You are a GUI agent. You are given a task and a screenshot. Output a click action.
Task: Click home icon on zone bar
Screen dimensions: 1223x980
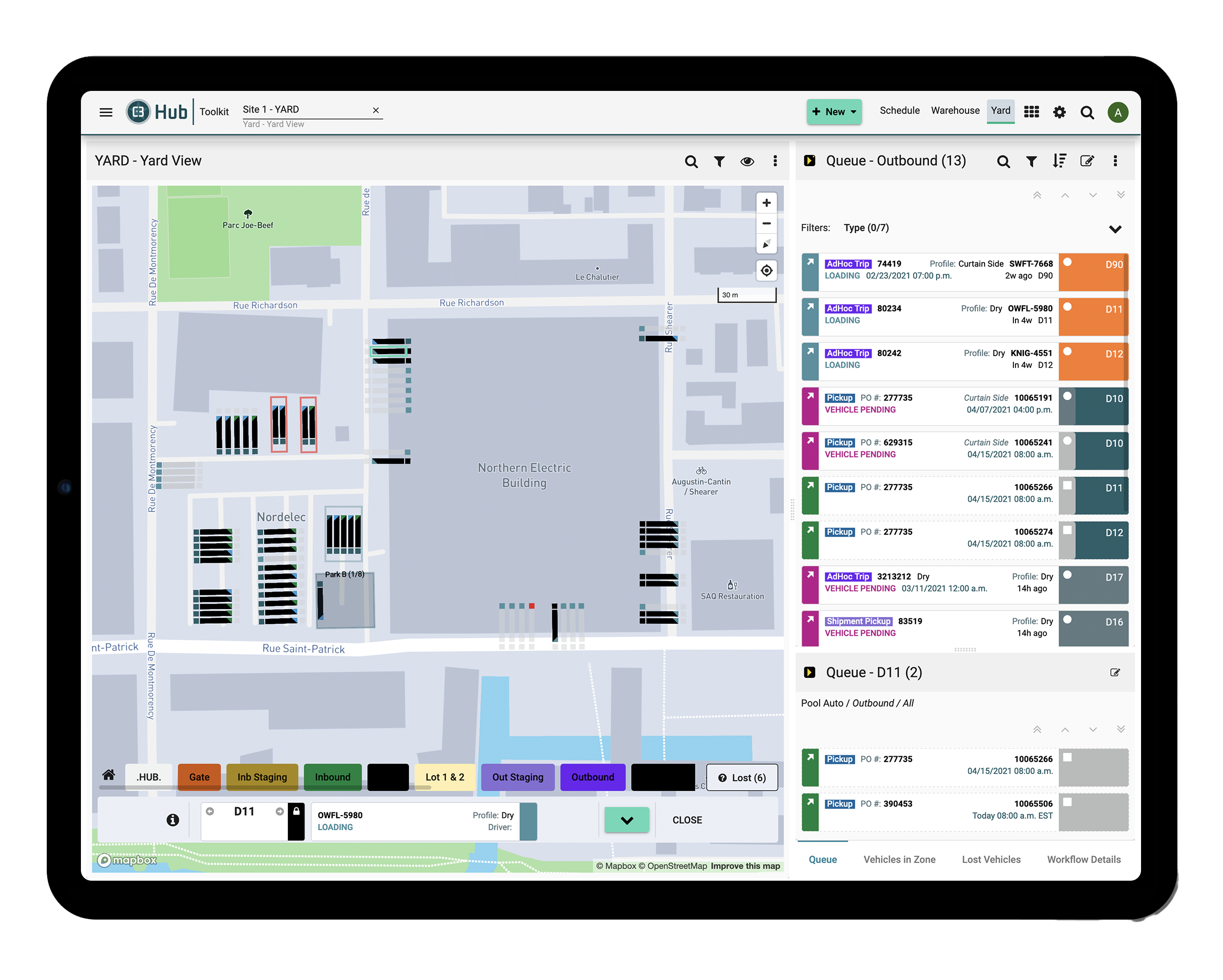point(109,775)
